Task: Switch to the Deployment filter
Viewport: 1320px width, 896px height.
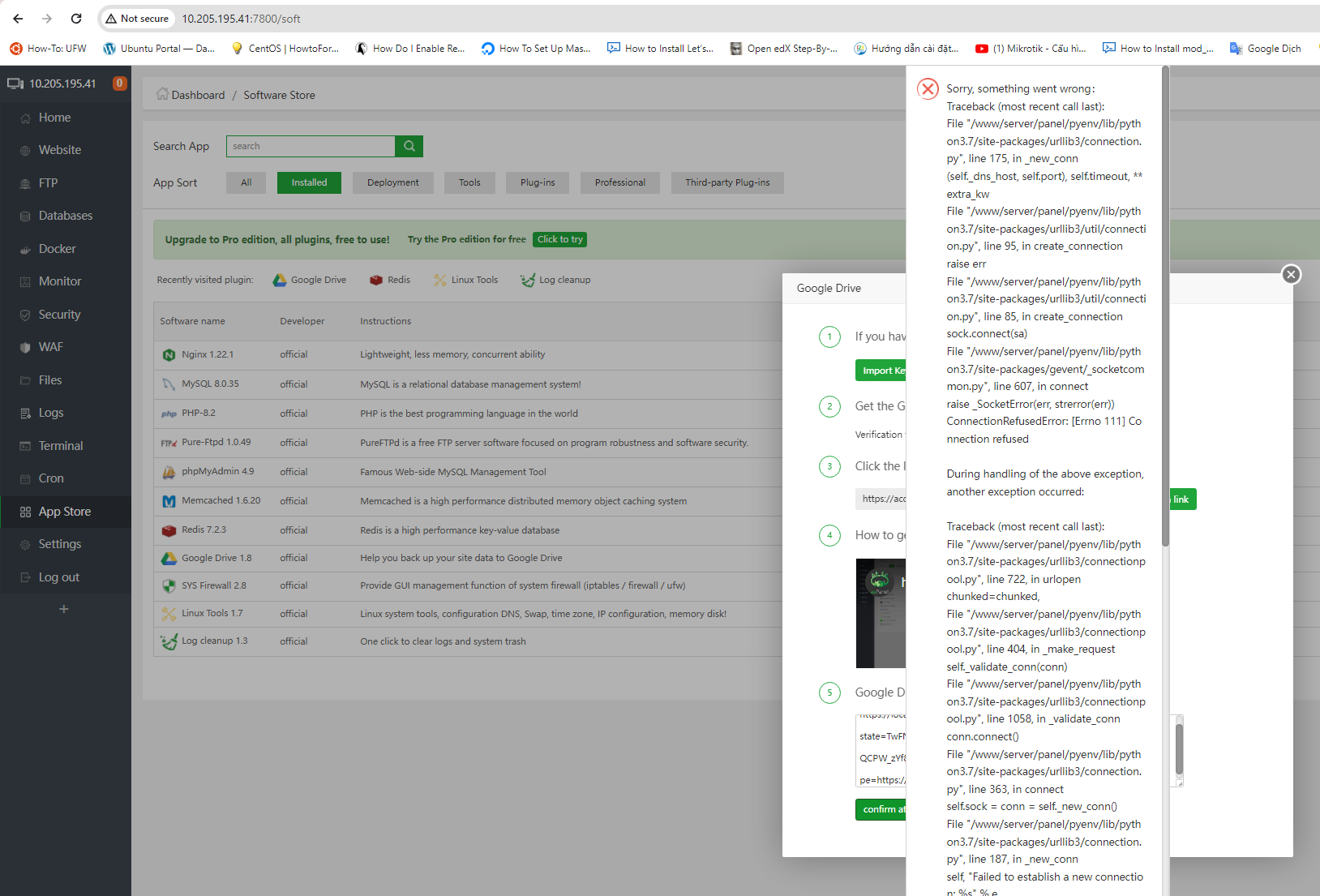Action: [x=393, y=182]
